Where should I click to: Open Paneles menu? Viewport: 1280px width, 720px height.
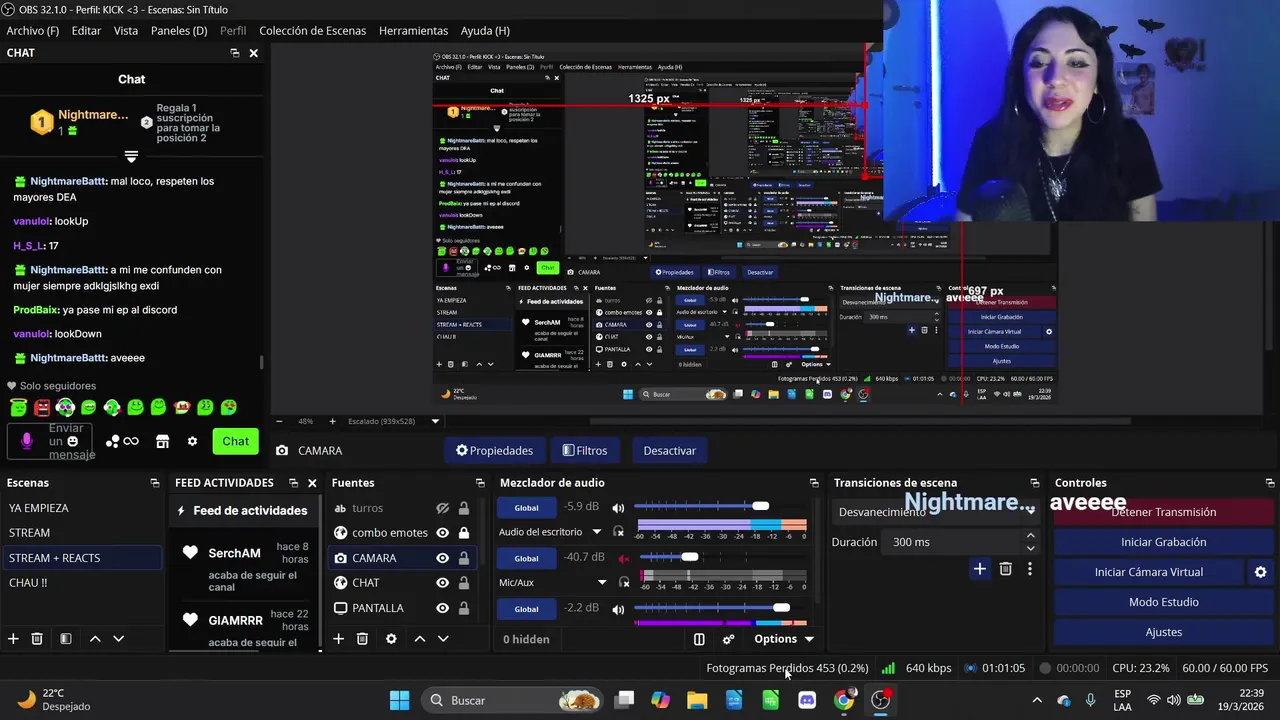[179, 31]
